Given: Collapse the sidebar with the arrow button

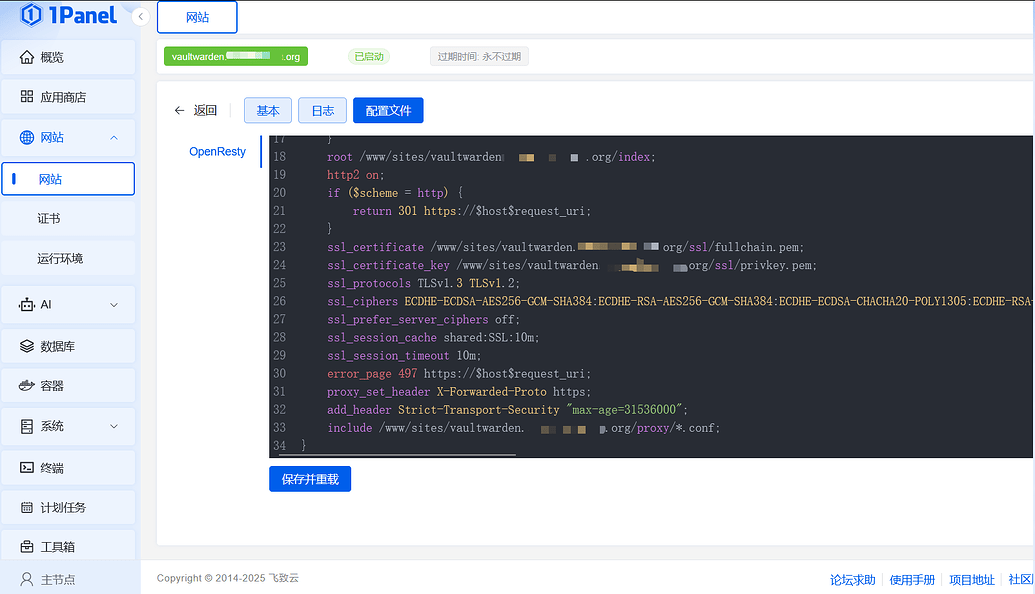Looking at the screenshot, I should click(141, 17).
